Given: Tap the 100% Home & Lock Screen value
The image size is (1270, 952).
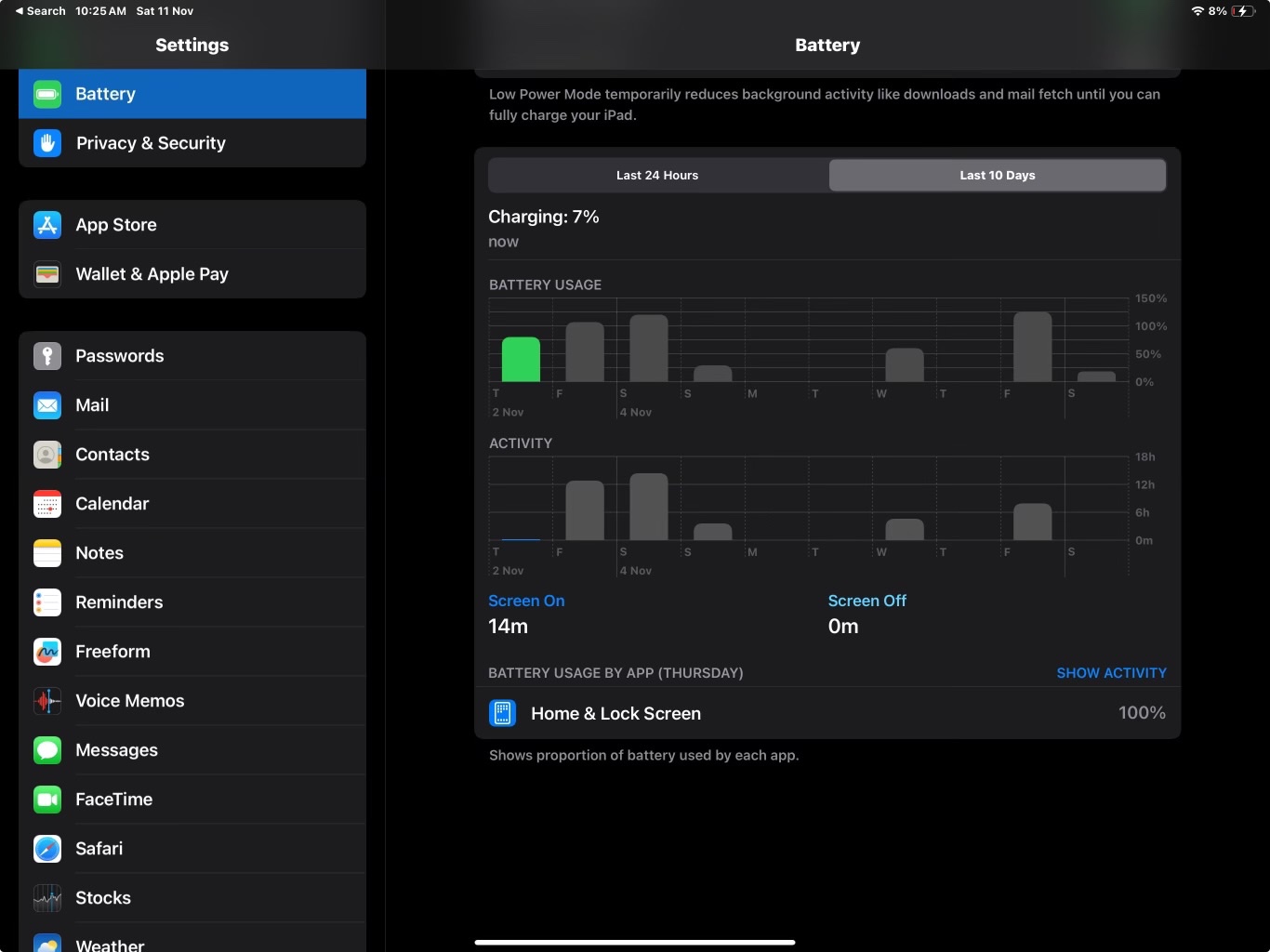Looking at the screenshot, I should tap(1142, 713).
